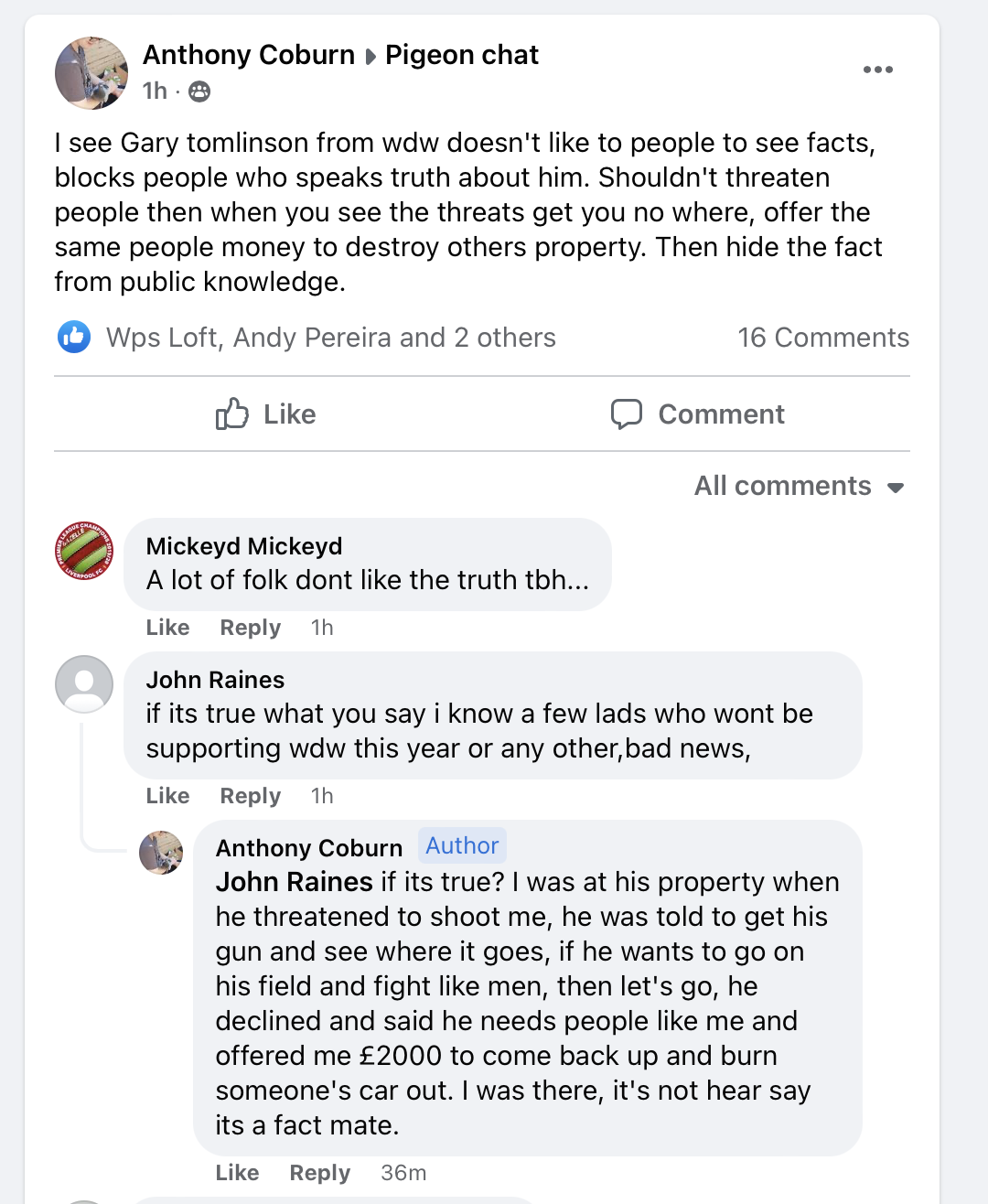Reply to Mickeyd Mickeyd's comment
Viewport: 988px width, 1204px height.
[x=250, y=628]
